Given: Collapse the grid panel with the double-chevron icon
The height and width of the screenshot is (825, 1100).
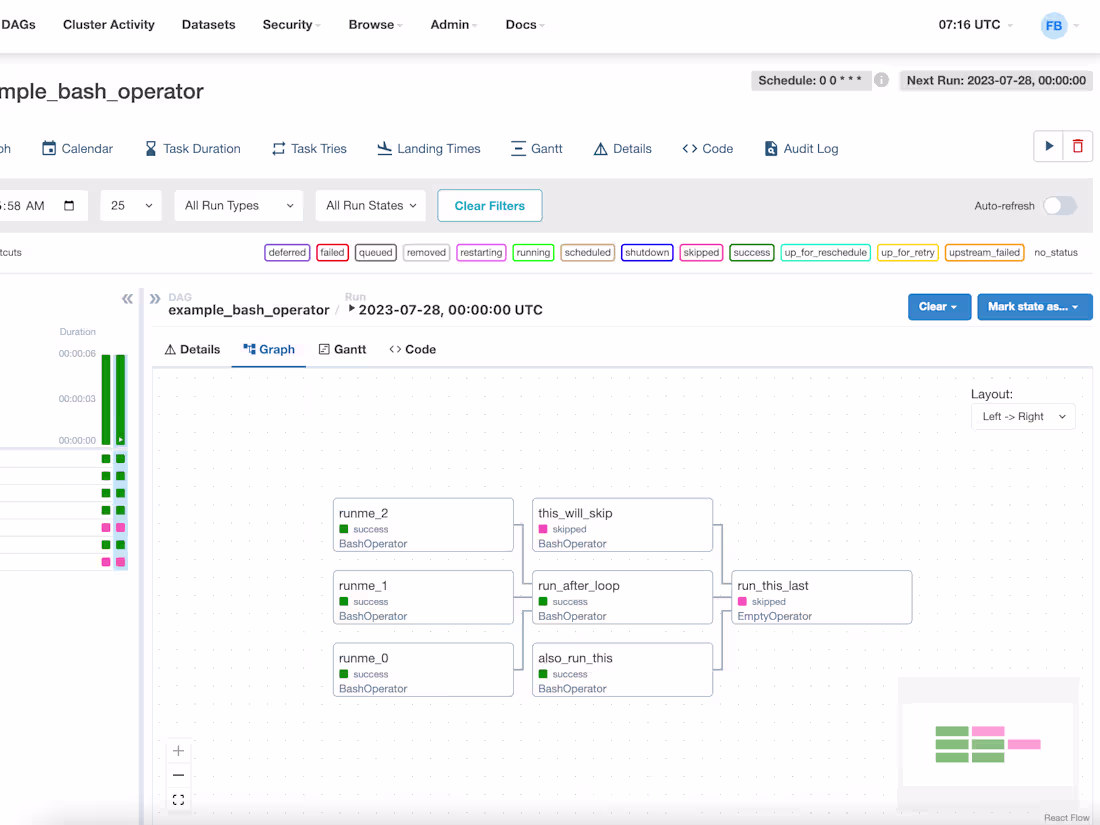Looking at the screenshot, I should click(127, 298).
